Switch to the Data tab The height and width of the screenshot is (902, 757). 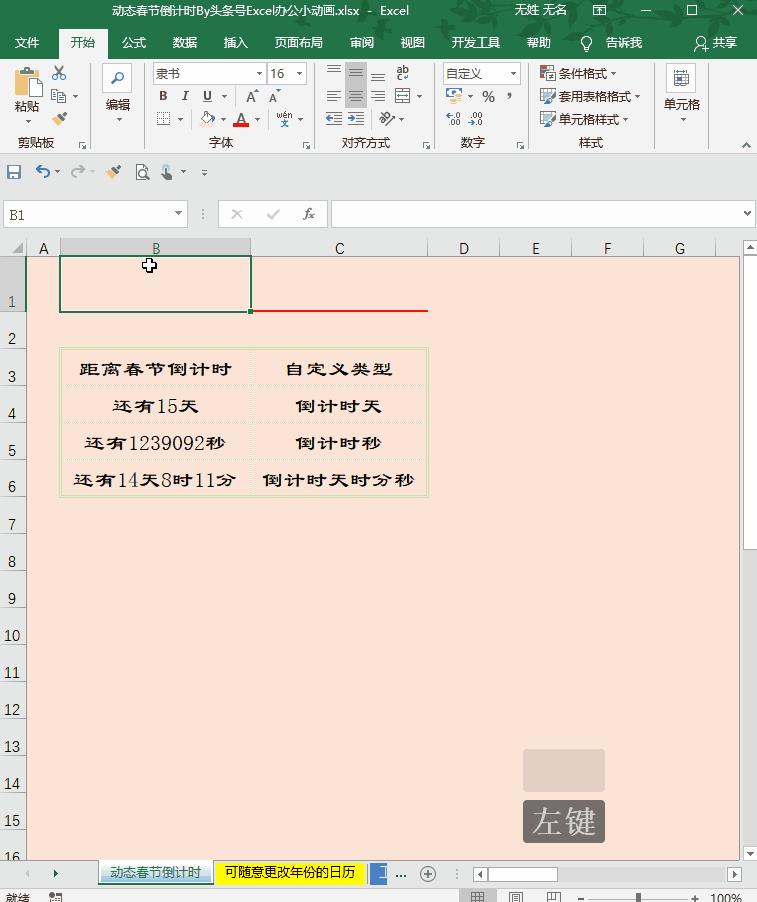pyautogui.click(x=185, y=43)
